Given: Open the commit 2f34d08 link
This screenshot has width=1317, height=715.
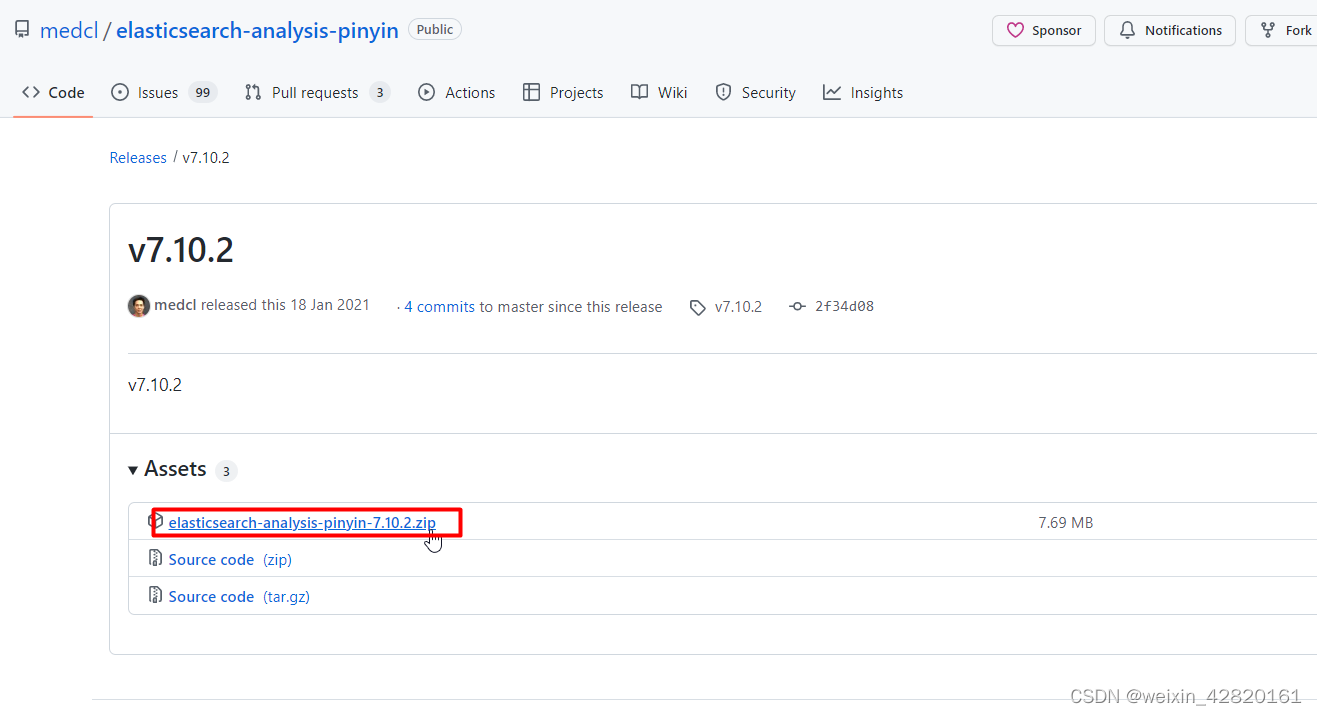Looking at the screenshot, I should [x=845, y=307].
